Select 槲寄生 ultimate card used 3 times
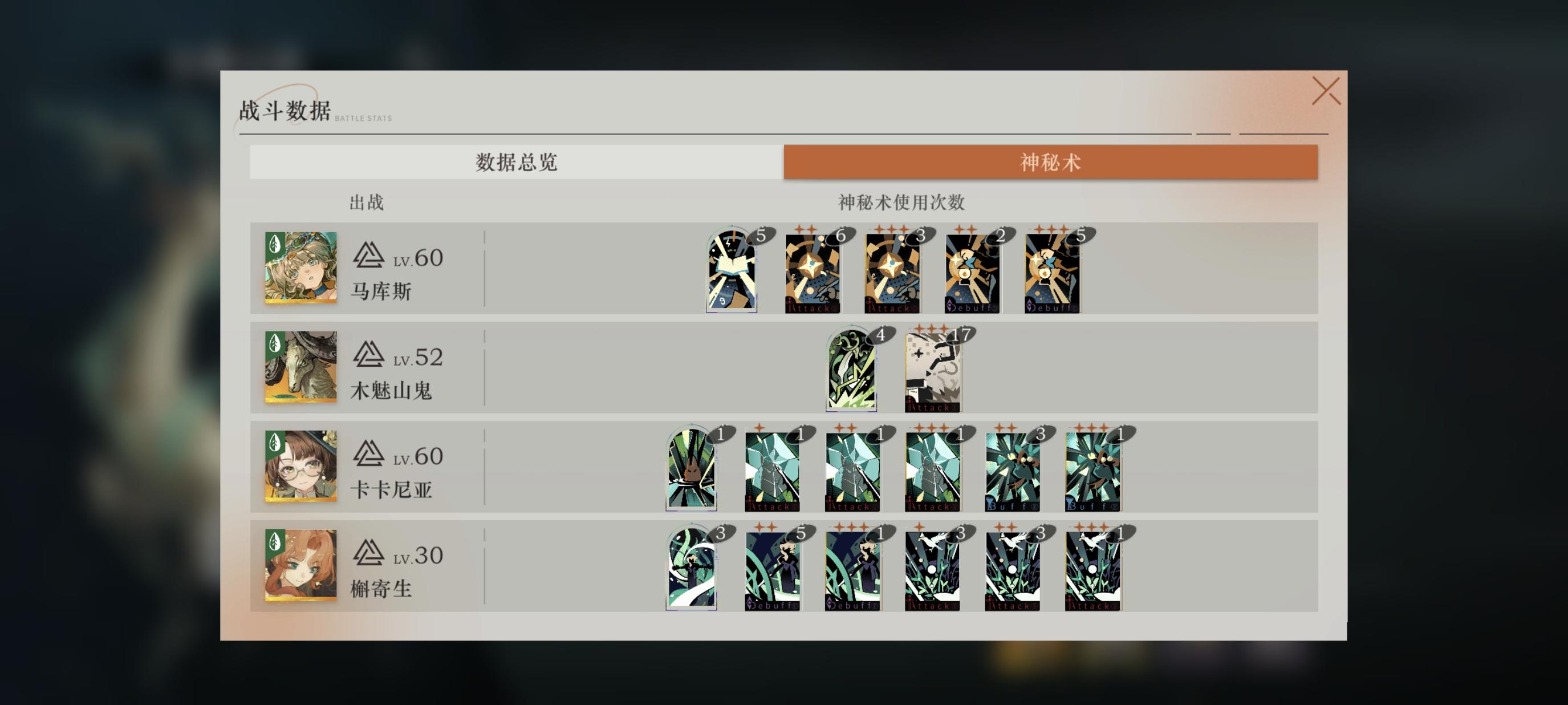Viewport: 1568px width, 705px height. point(692,567)
